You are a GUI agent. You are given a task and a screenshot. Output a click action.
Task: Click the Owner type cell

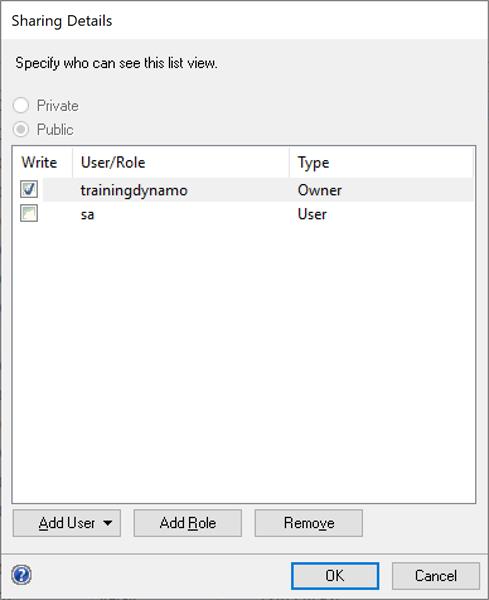(319, 190)
